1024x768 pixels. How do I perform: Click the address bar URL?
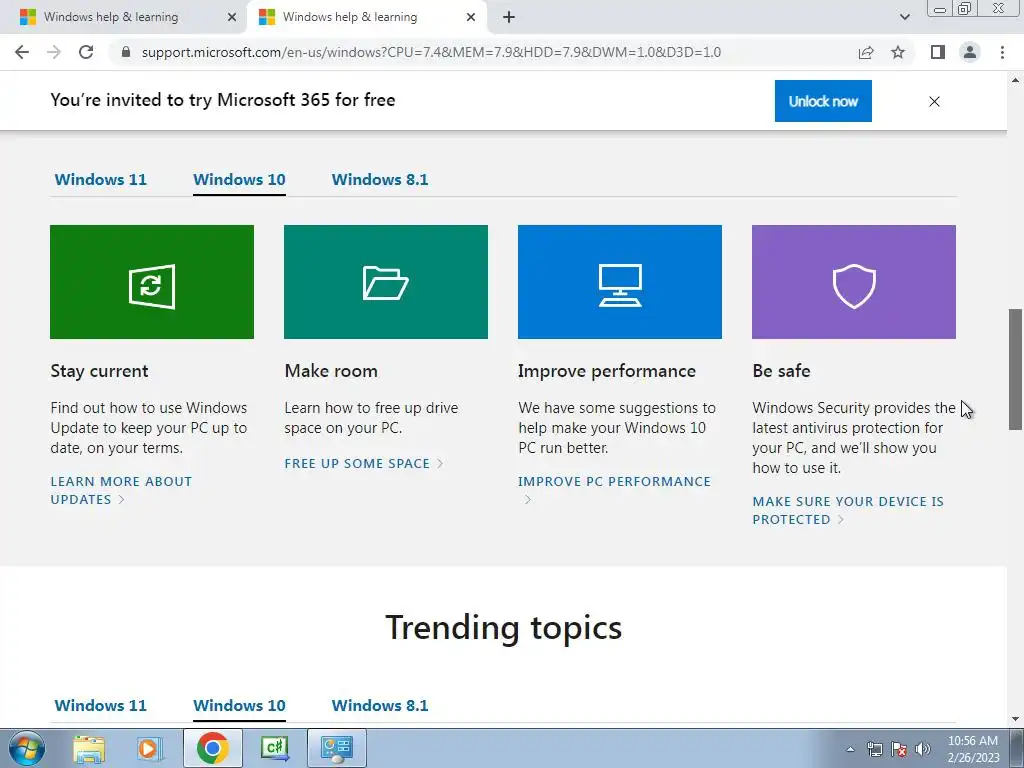(431, 52)
